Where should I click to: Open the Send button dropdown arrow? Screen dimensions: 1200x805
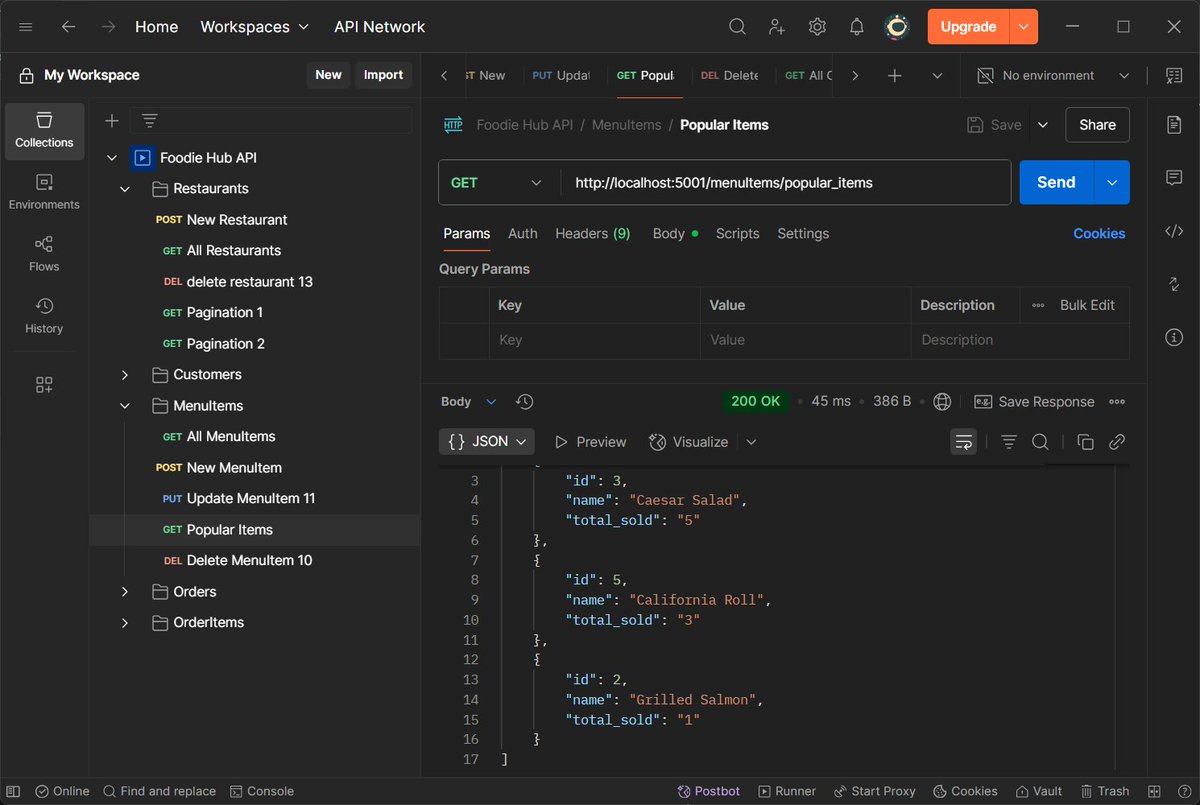point(1112,182)
